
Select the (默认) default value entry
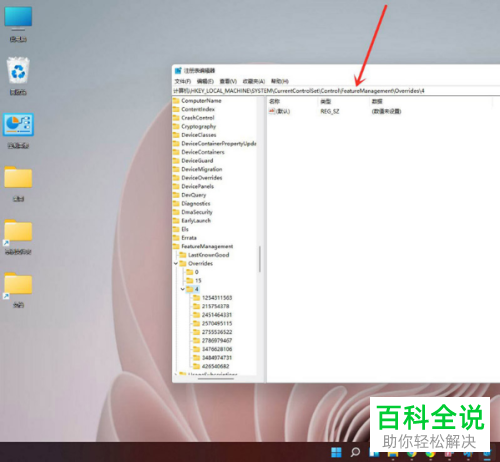[x=280, y=111]
